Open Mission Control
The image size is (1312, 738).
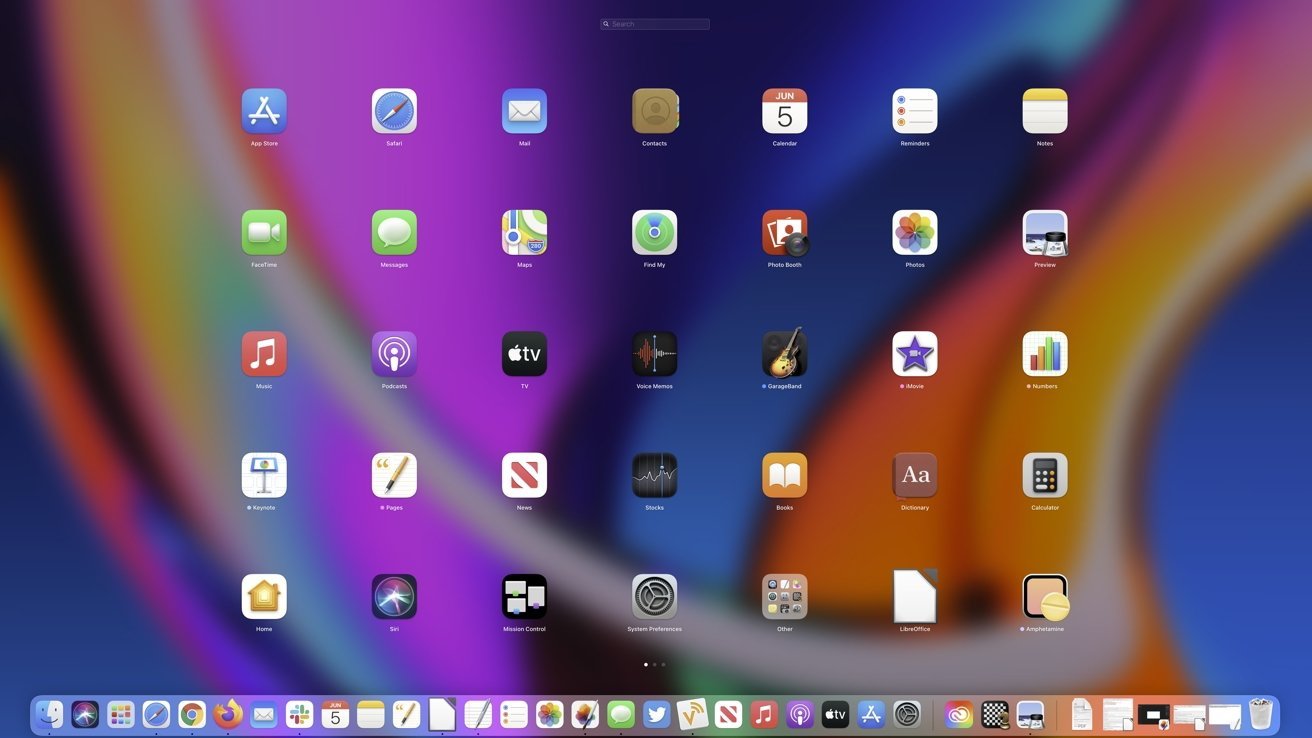(524, 597)
